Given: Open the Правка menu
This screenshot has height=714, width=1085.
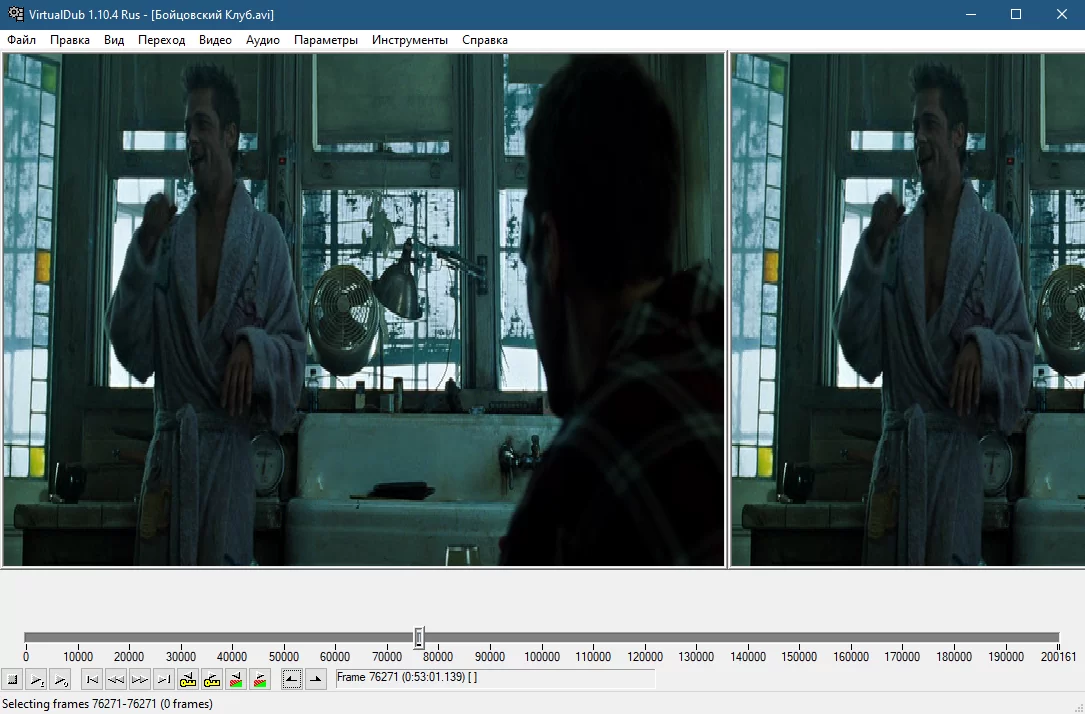Looking at the screenshot, I should [x=70, y=40].
